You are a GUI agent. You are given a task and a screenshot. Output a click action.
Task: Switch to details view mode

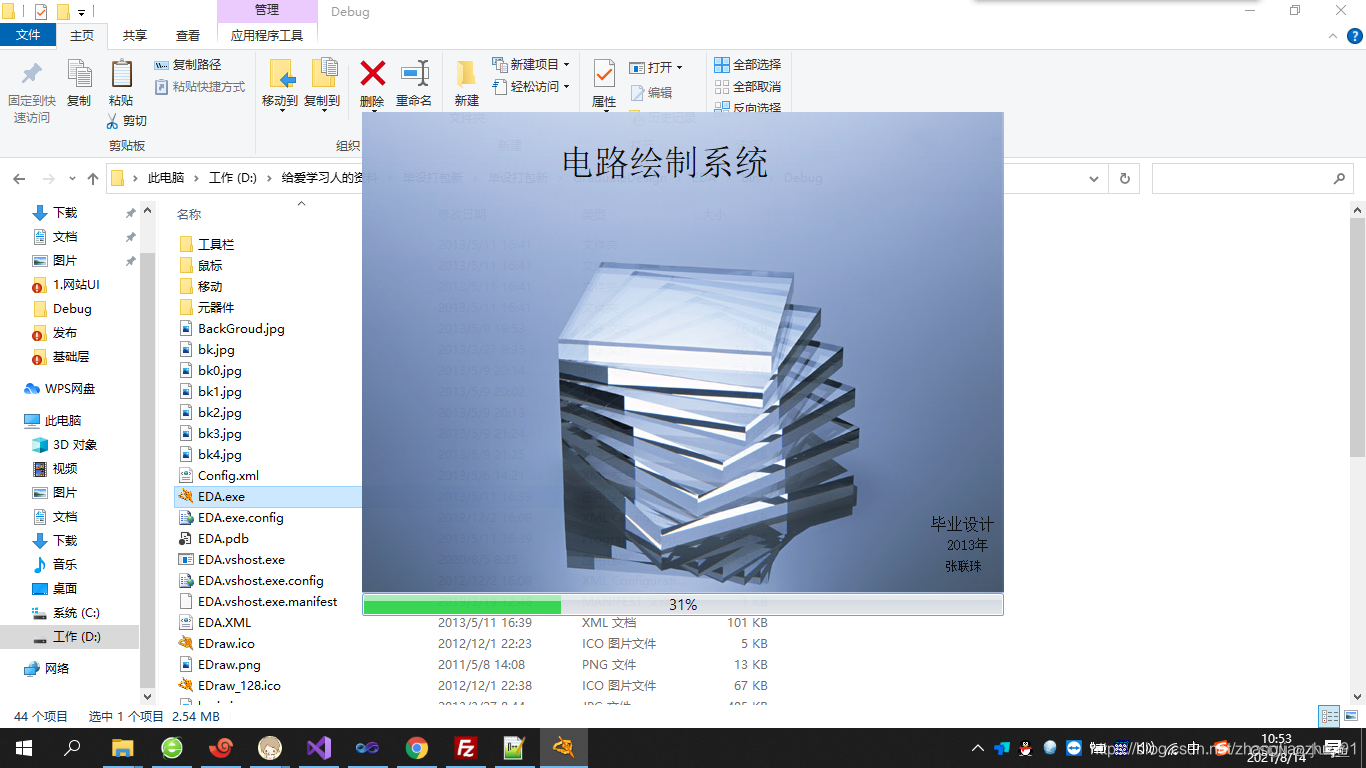point(1329,716)
